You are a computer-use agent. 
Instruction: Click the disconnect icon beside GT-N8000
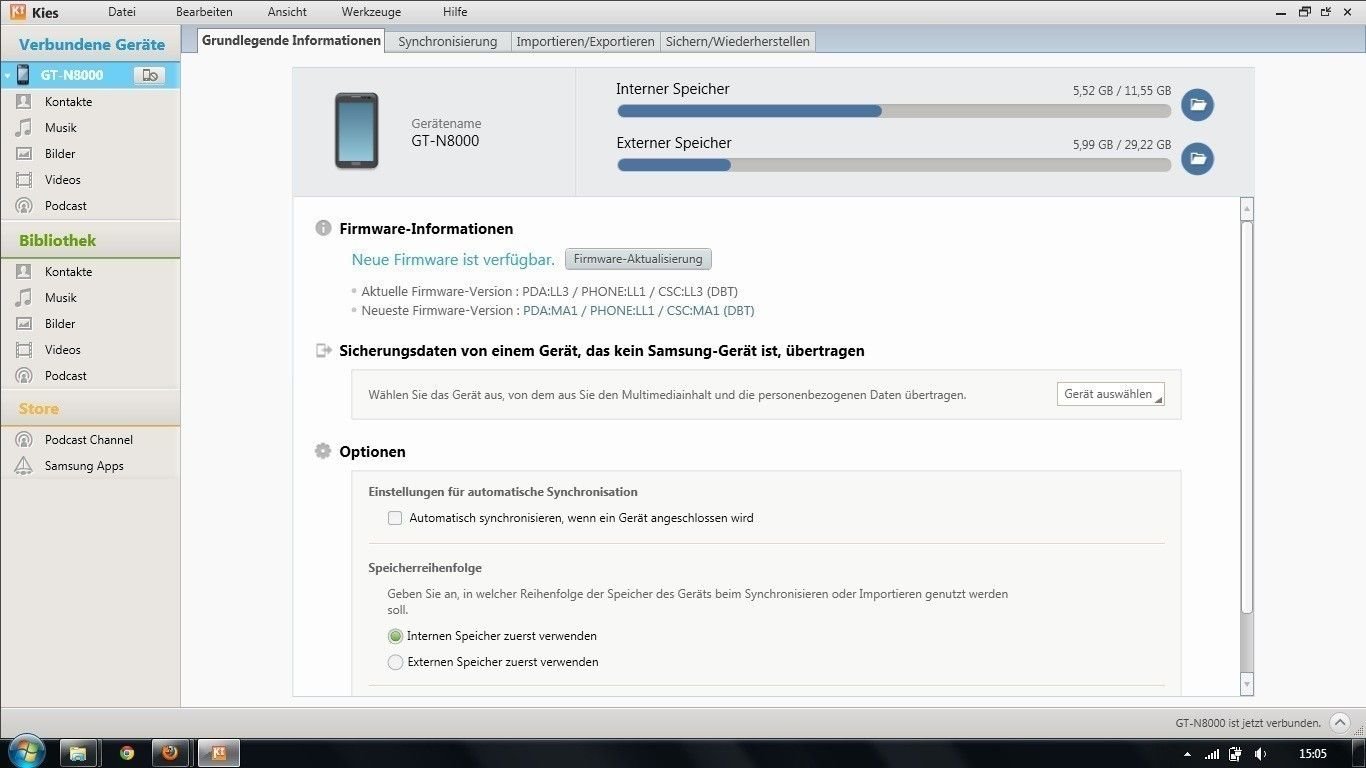tap(149, 75)
